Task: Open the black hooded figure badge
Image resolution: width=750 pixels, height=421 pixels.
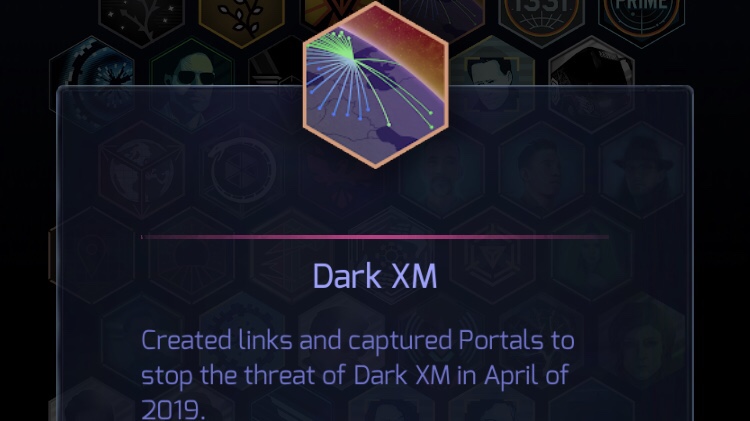Action: [592, 84]
